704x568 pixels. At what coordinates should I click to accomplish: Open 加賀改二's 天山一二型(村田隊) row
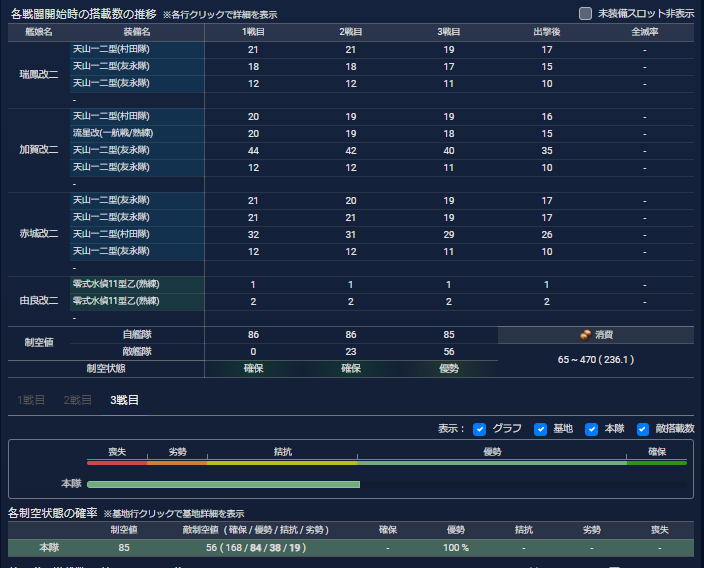(351, 117)
